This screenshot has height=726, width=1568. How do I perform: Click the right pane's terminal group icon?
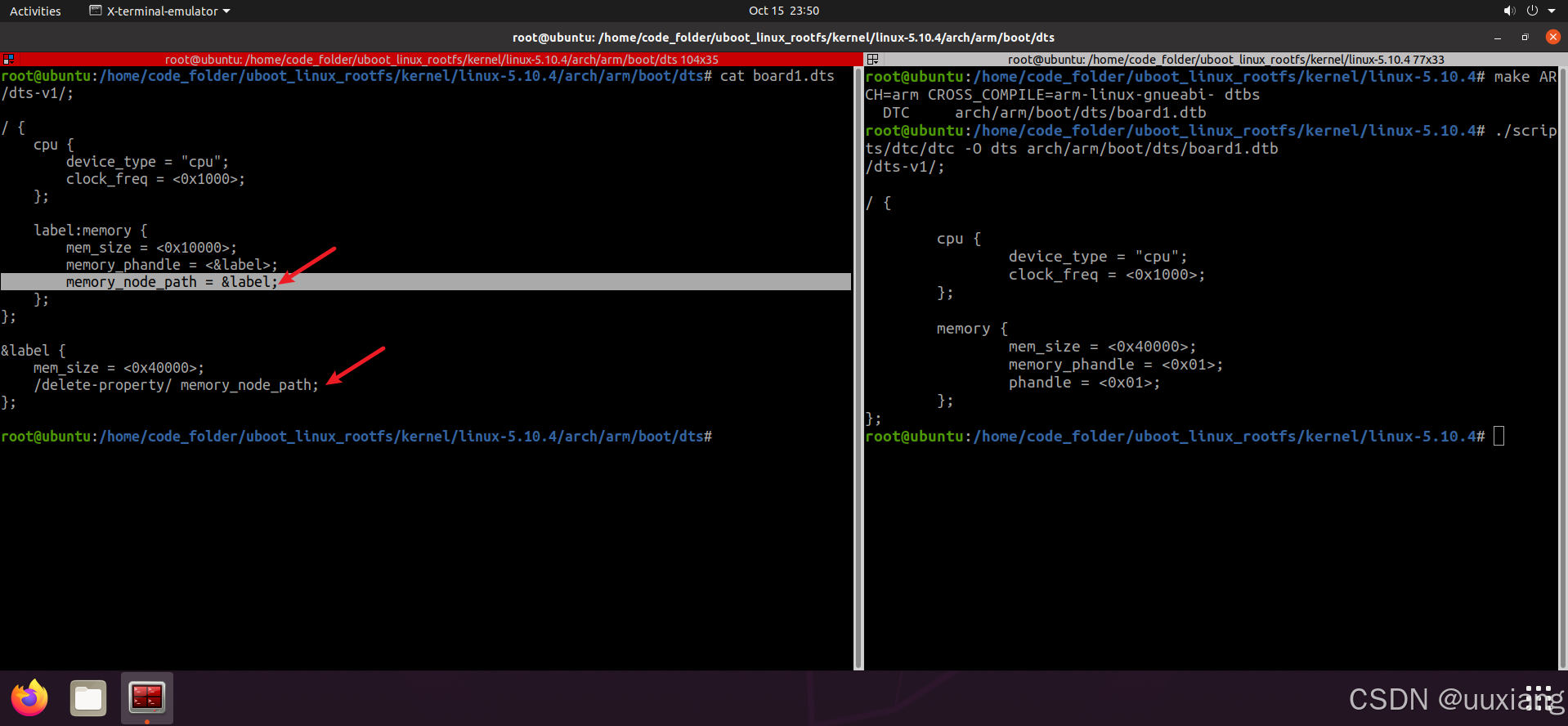pos(872,60)
